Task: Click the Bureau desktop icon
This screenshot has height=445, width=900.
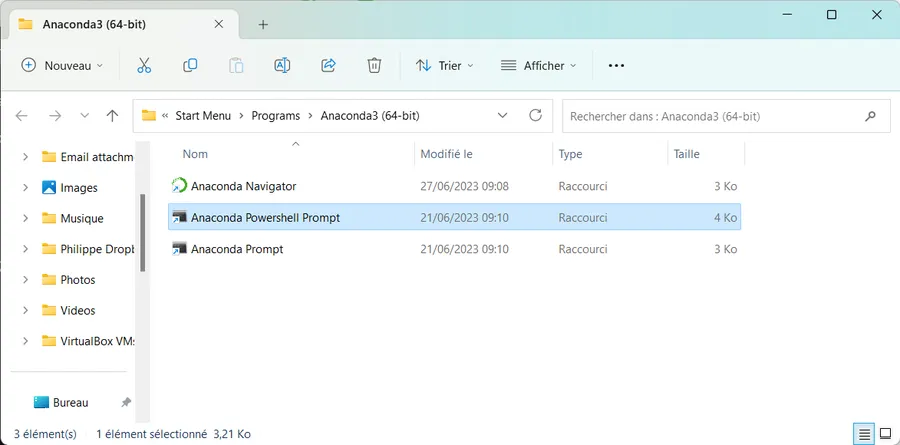Action: point(41,403)
